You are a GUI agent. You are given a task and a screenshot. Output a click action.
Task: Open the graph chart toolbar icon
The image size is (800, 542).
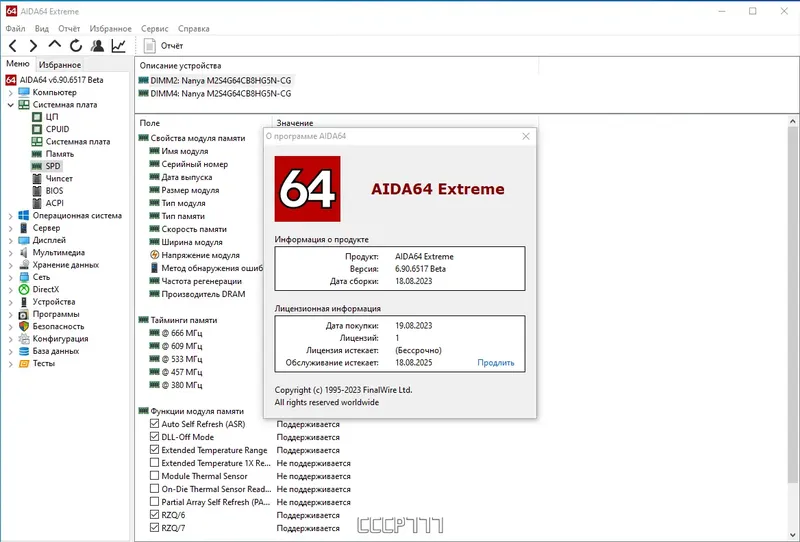119,46
